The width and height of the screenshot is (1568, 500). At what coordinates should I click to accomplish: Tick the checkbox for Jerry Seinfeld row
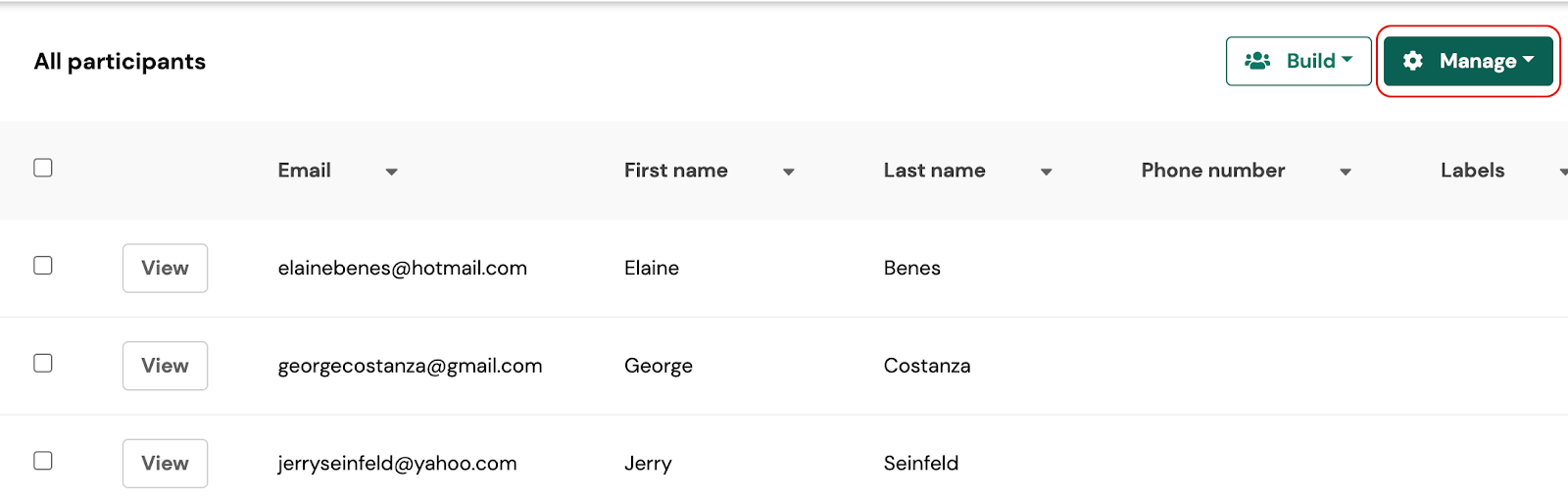coord(43,461)
